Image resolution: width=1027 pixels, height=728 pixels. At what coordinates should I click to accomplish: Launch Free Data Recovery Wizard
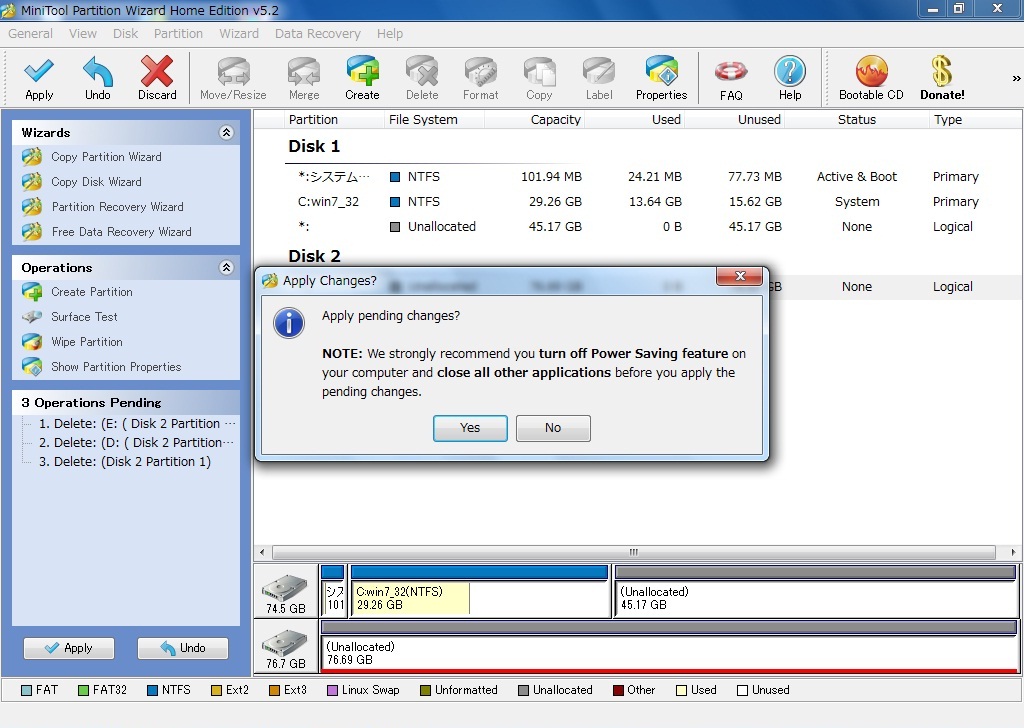(121, 232)
